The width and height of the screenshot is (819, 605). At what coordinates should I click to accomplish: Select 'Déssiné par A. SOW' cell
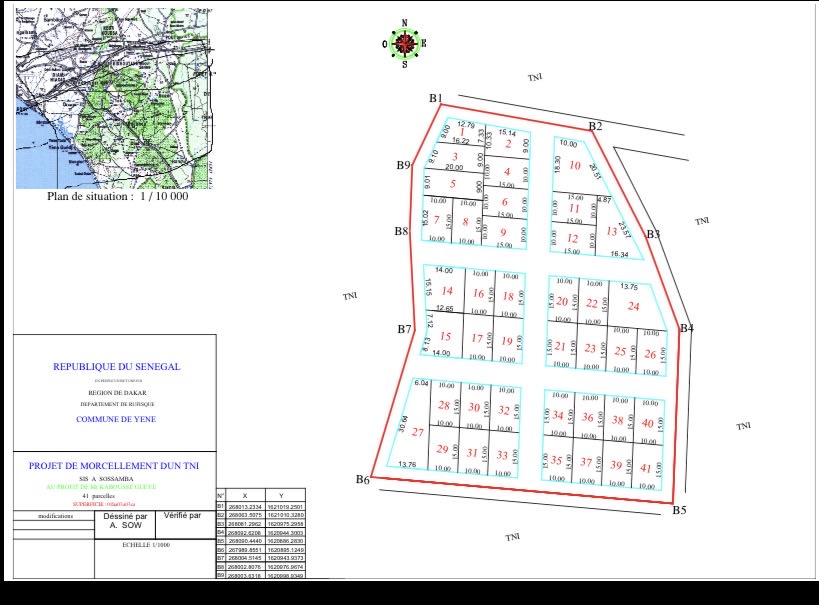pos(125,525)
